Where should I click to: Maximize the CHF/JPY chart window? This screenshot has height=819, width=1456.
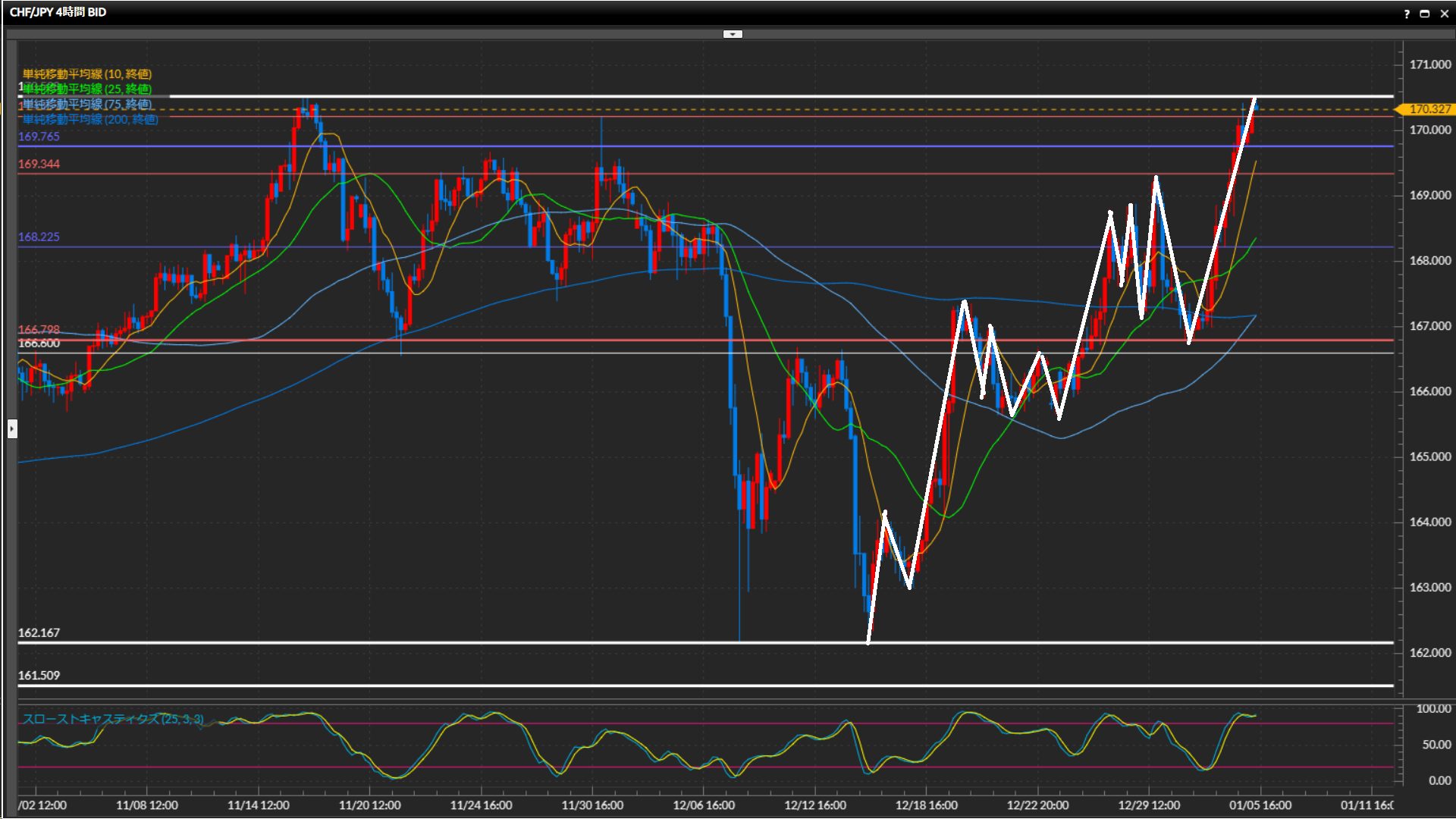tap(1425, 14)
